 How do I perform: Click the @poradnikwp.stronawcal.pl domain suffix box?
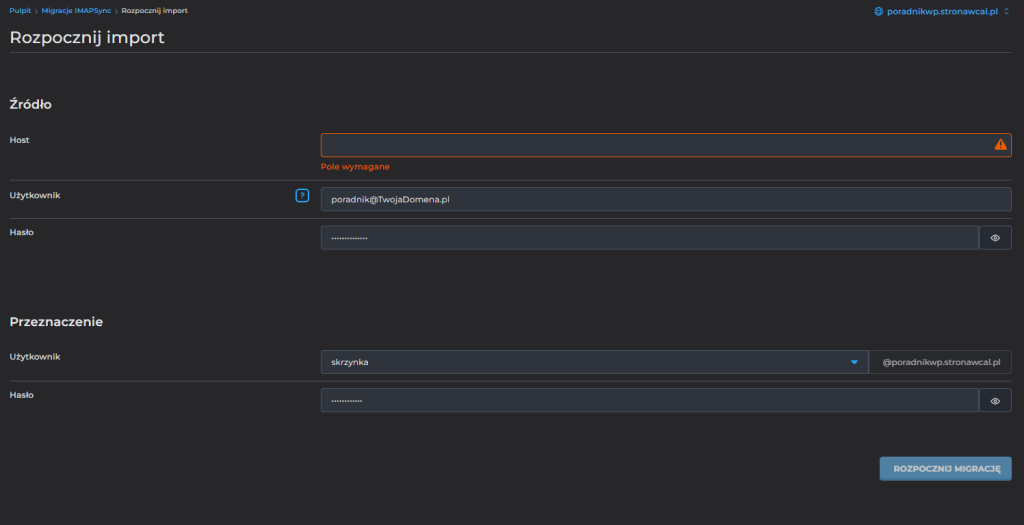coord(940,362)
